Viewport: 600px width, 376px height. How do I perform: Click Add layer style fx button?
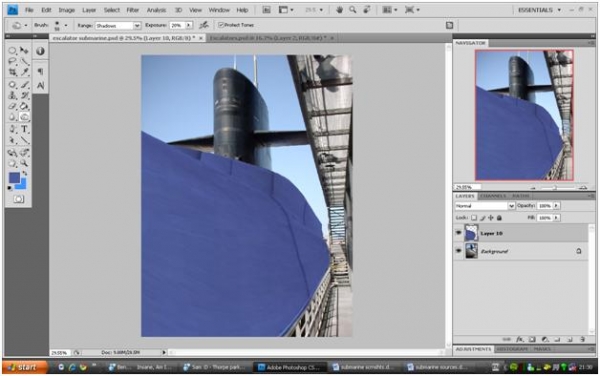pos(519,339)
